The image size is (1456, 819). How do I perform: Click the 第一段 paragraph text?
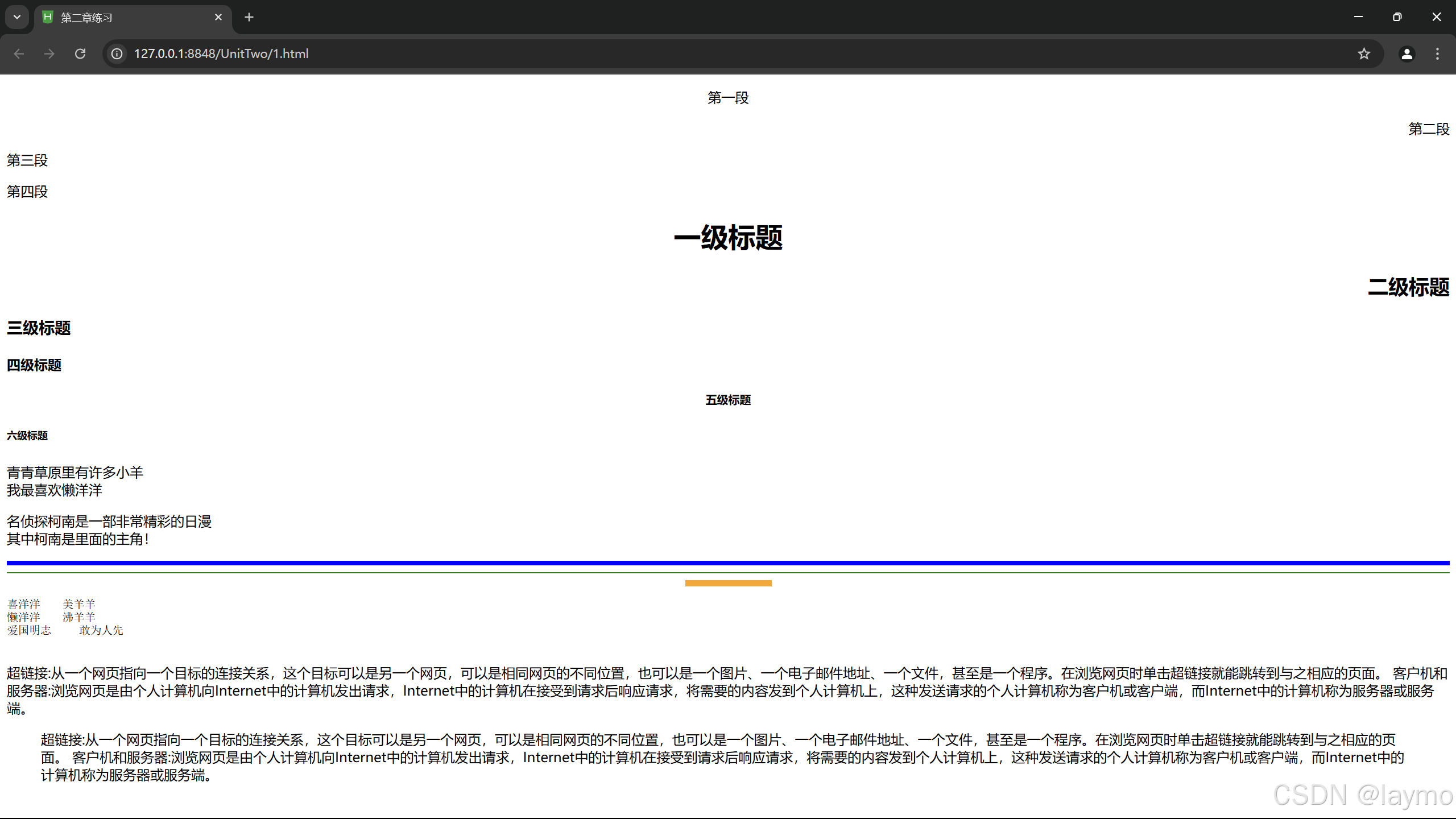(x=728, y=98)
